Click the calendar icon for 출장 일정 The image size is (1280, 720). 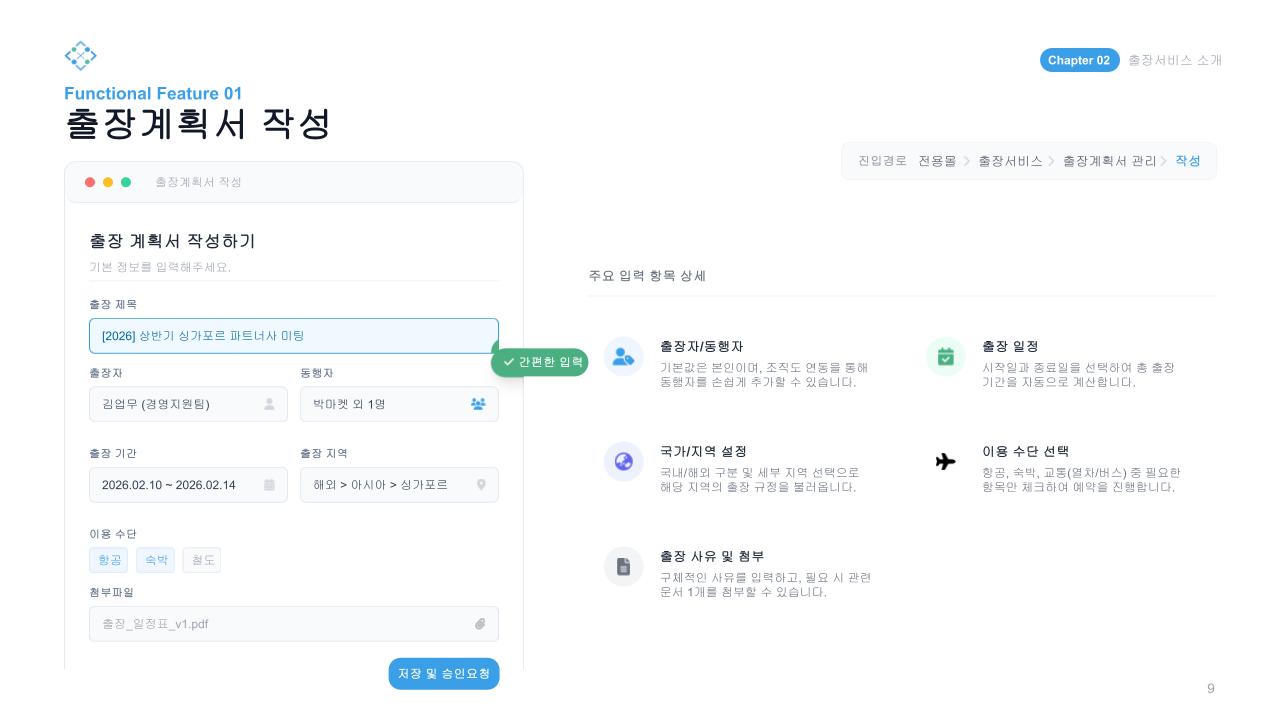[945, 357]
